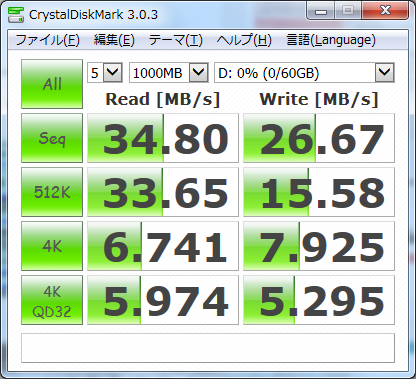Run the 512K benchmark
The height and width of the screenshot is (379, 416).
point(52,192)
